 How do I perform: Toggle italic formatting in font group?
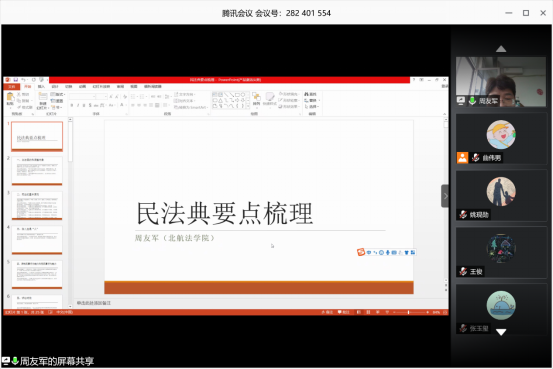pos(78,105)
